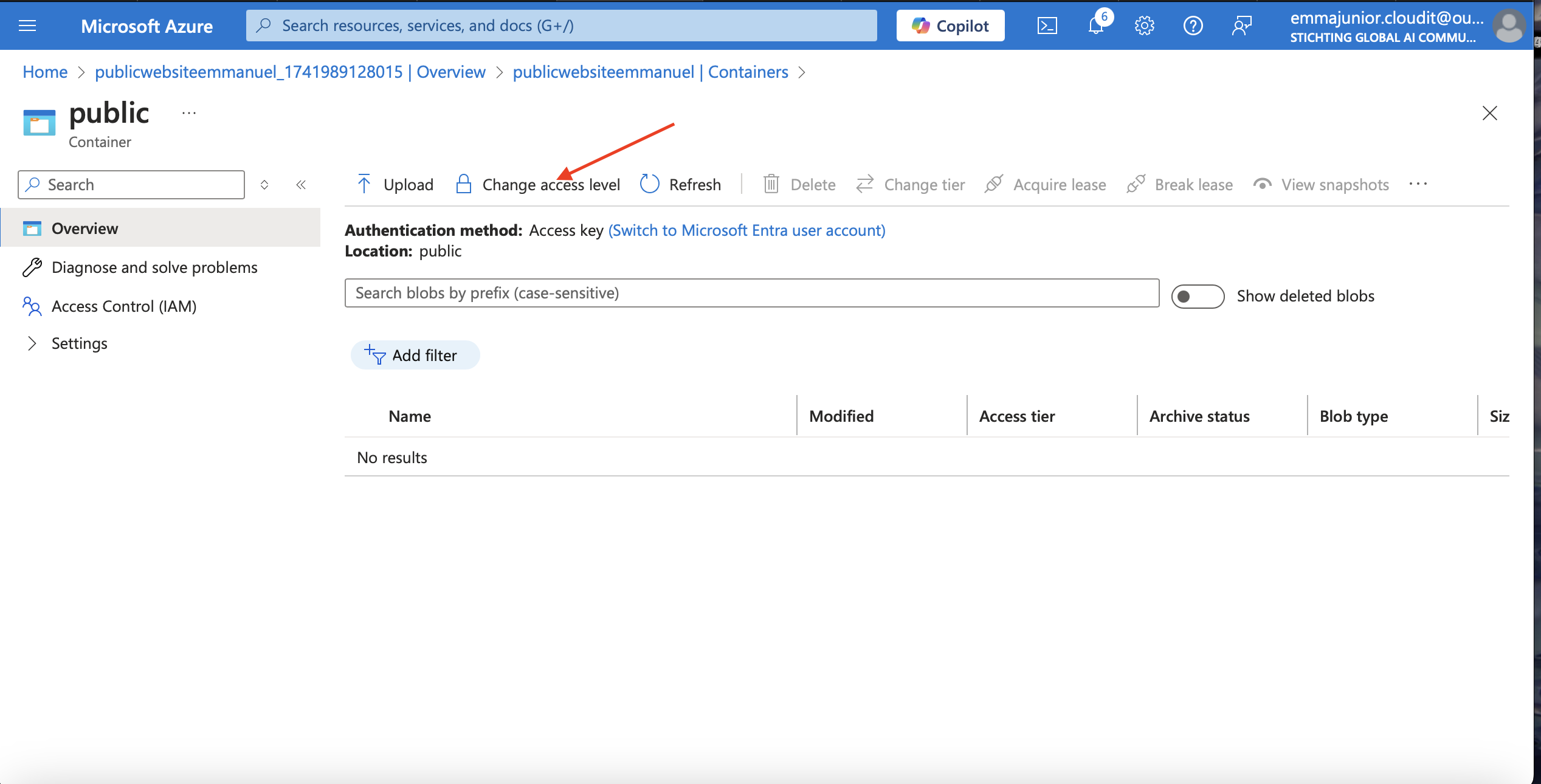This screenshot has width=1541, height=784.
Task: Switch to Microsoft Entra user account
Action: 747,230
